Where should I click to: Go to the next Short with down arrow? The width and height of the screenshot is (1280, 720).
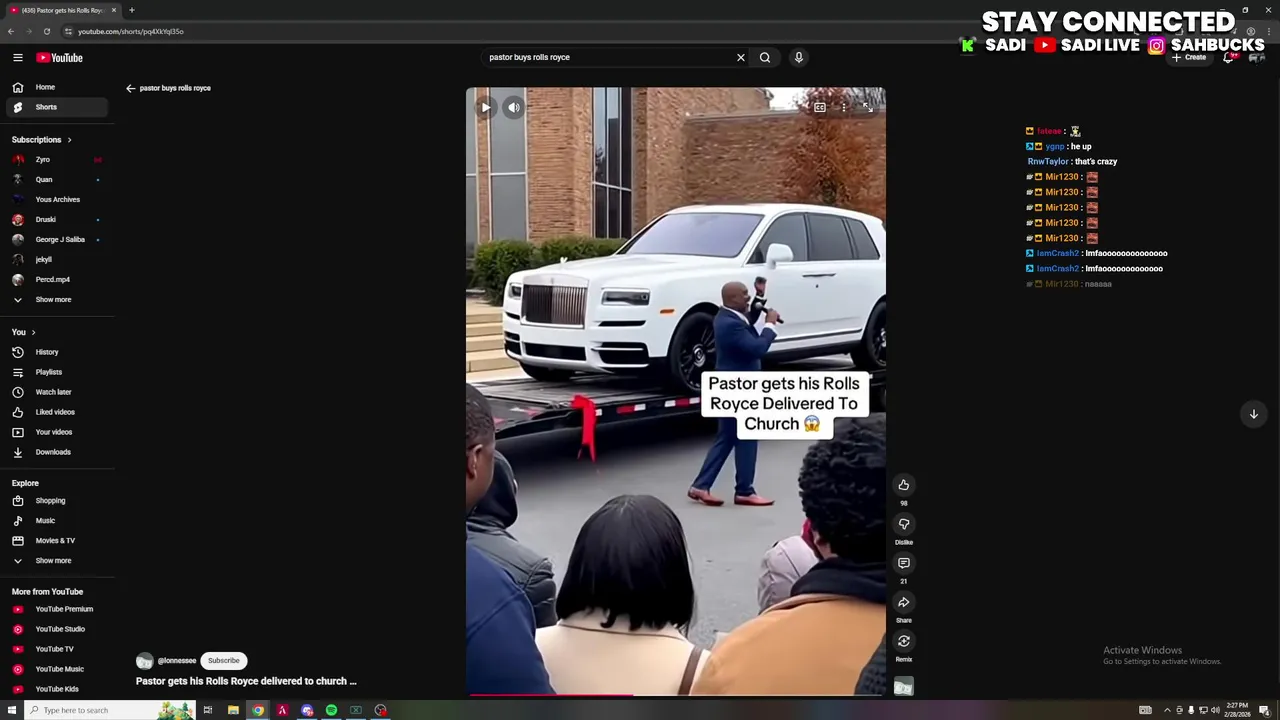click(1253, 414)
